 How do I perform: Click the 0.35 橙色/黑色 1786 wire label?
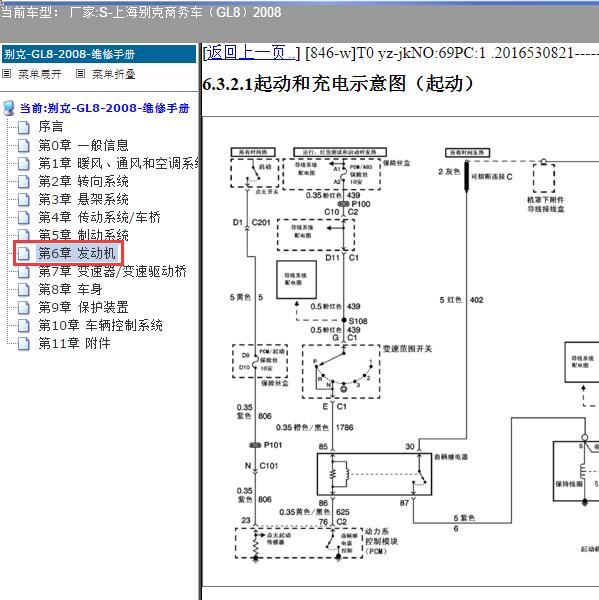(314, 427)
